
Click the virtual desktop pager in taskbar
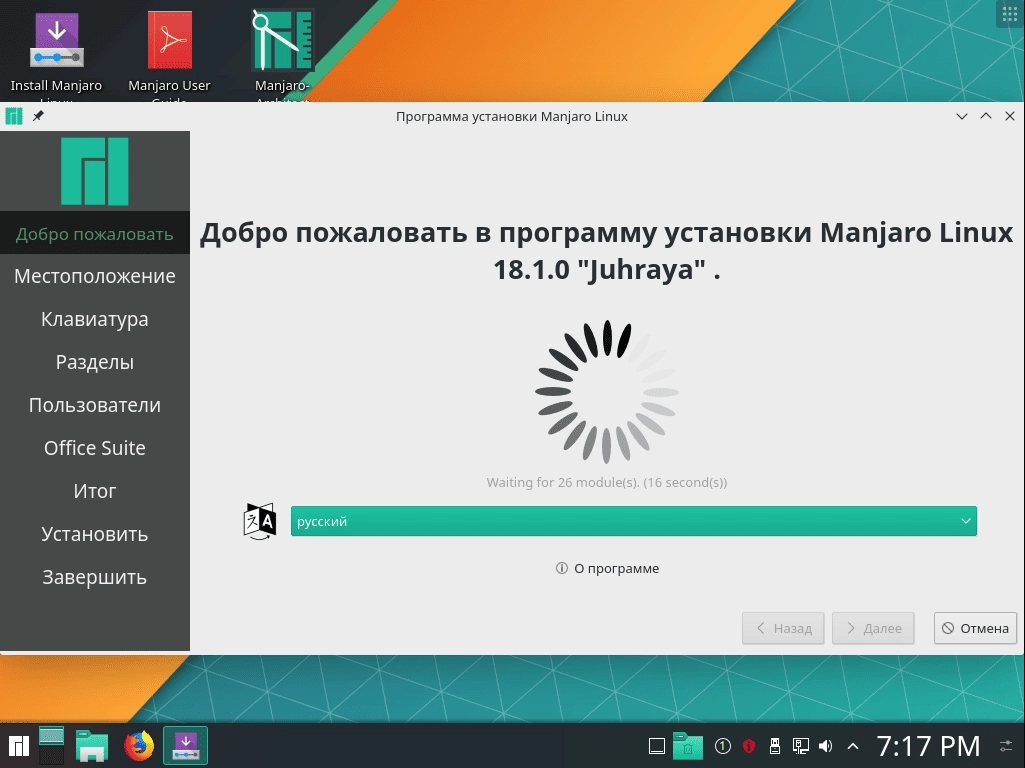click(x=52, y=746)
